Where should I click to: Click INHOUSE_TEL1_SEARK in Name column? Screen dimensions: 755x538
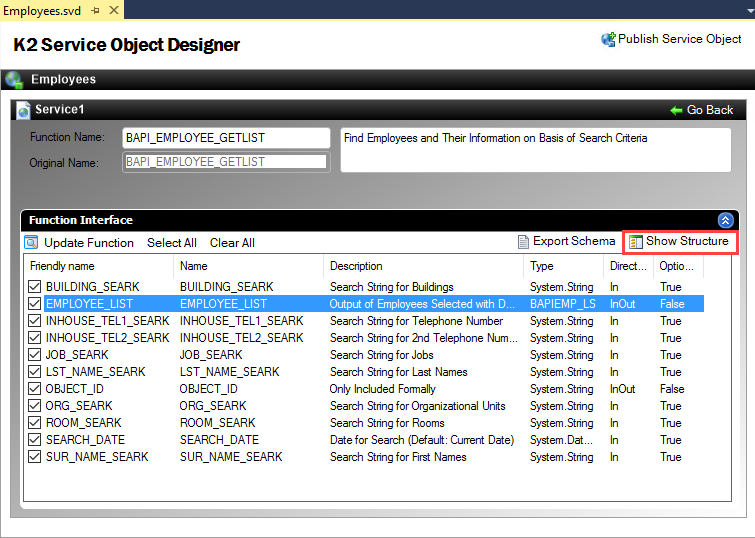(242, 321)
